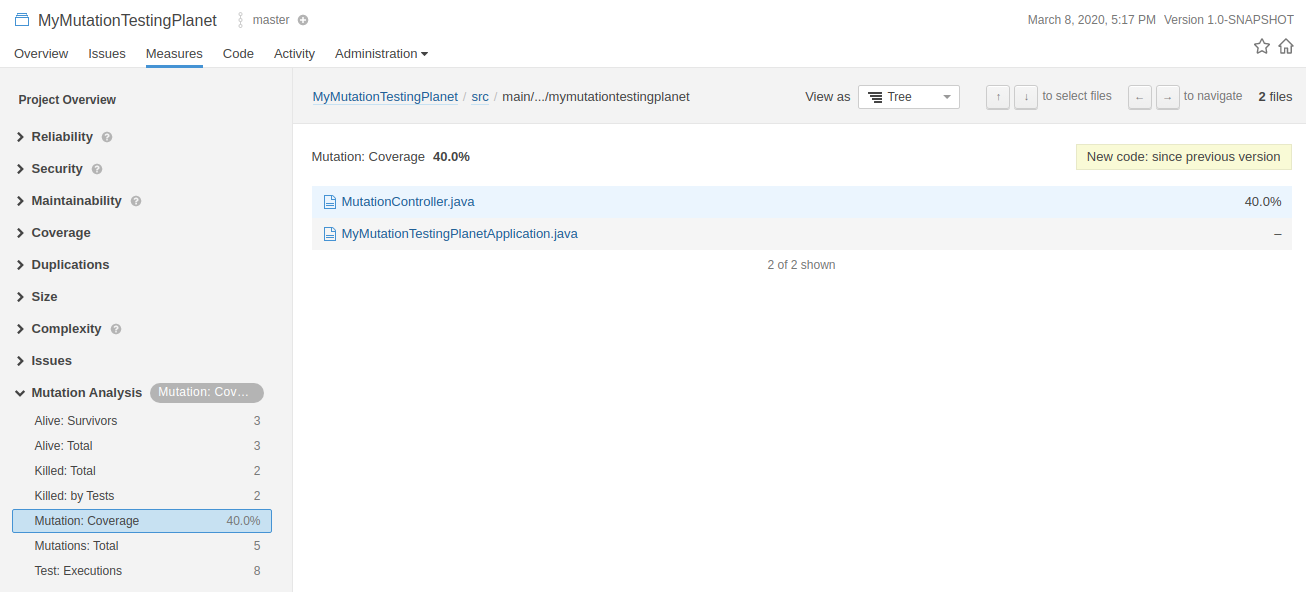Screen dimensions: 1306x592
Task: Click file icon of MyMutationTestingPlanetApplication.java
Action: click(x=329, y=234)
